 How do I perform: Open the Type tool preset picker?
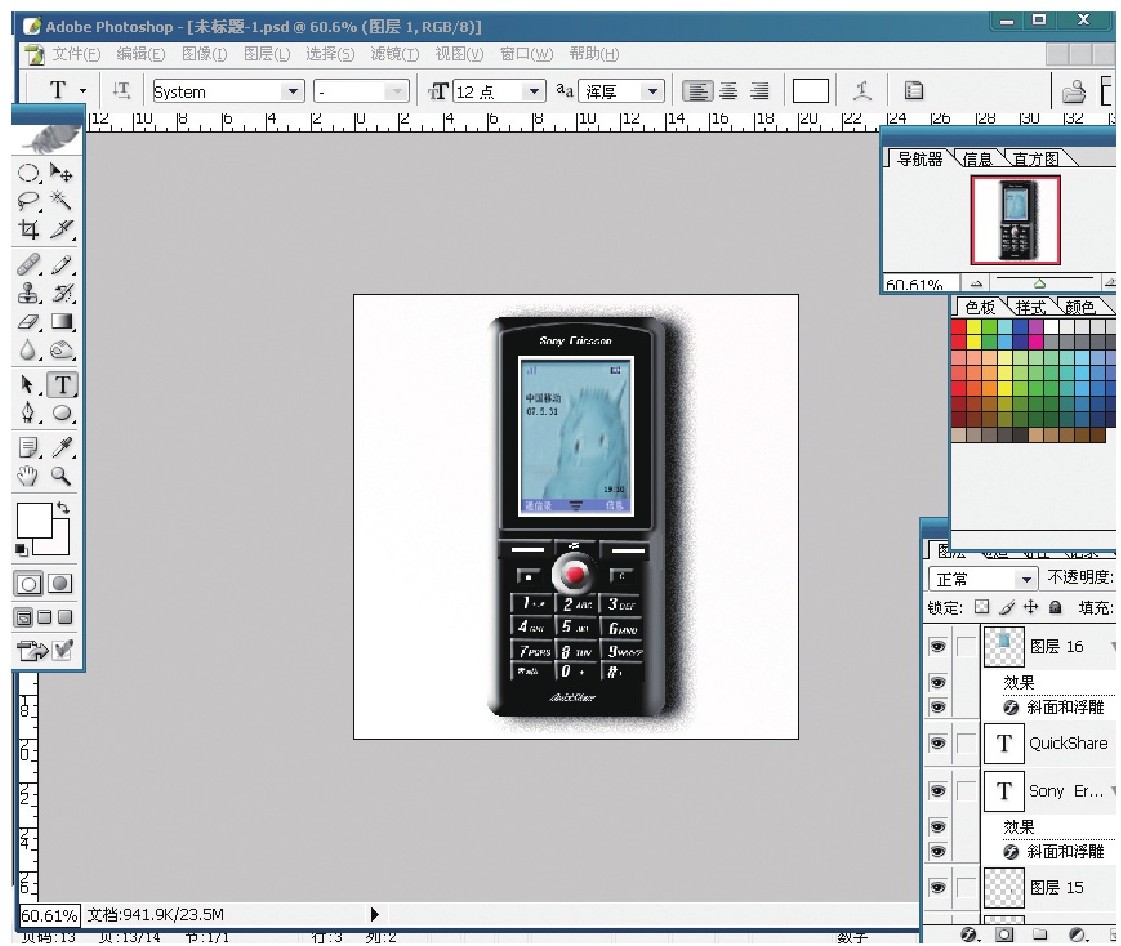click(x=83, y=92)
